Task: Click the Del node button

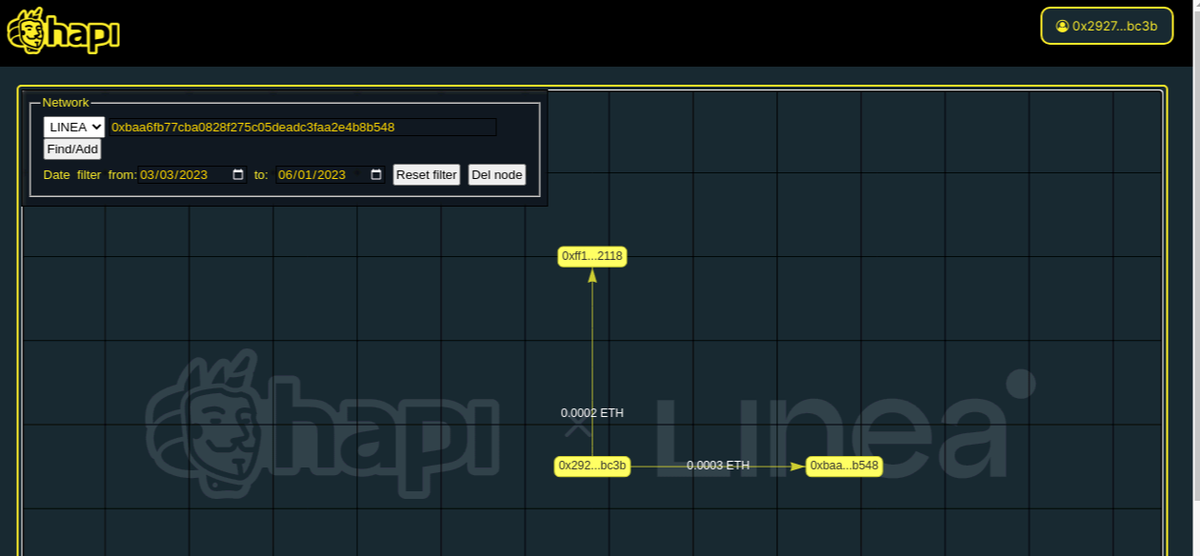Action: [x=497, y=175]
